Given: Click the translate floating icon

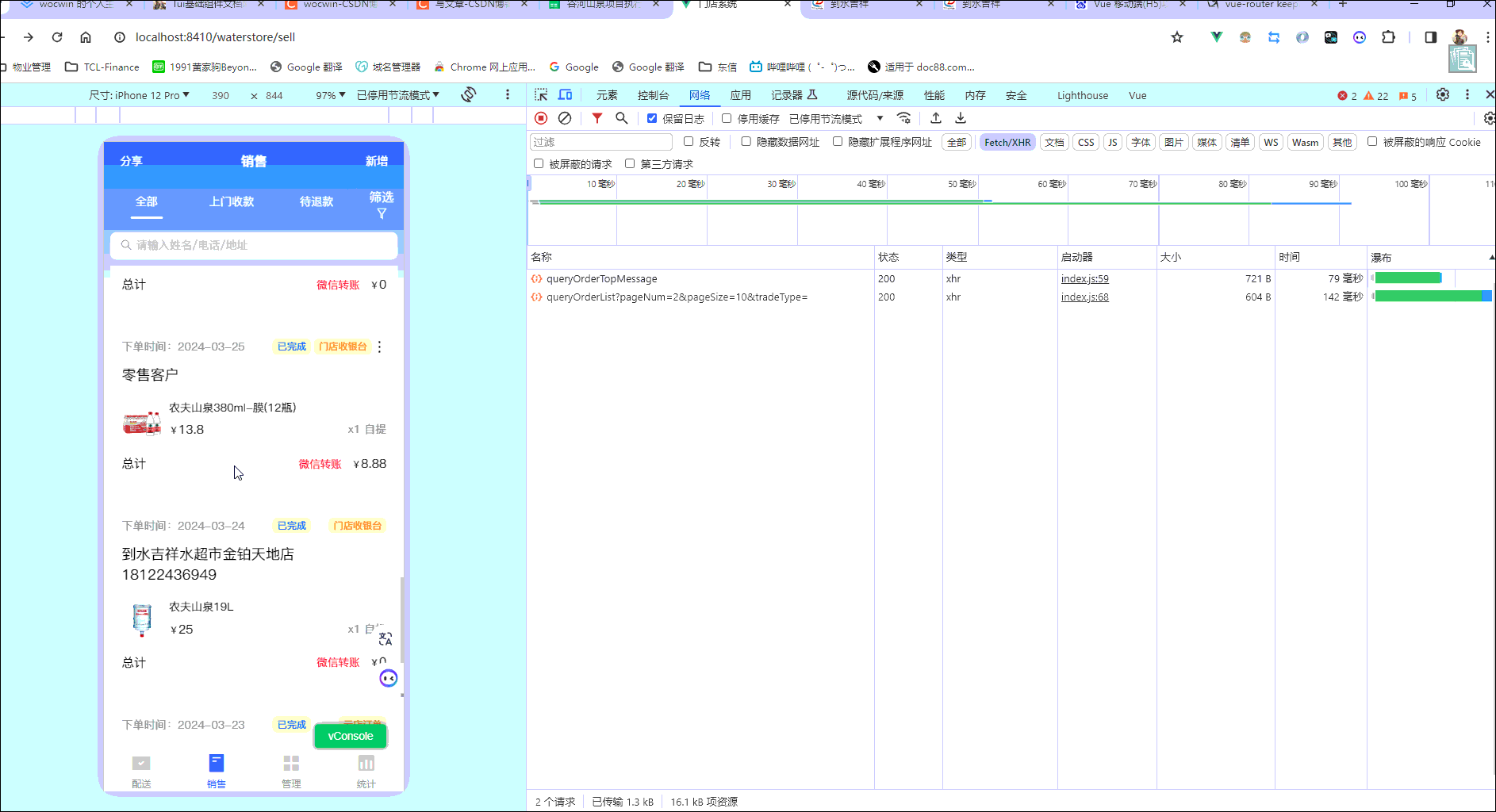Looking at the screenshot, I should pos(386,638).
